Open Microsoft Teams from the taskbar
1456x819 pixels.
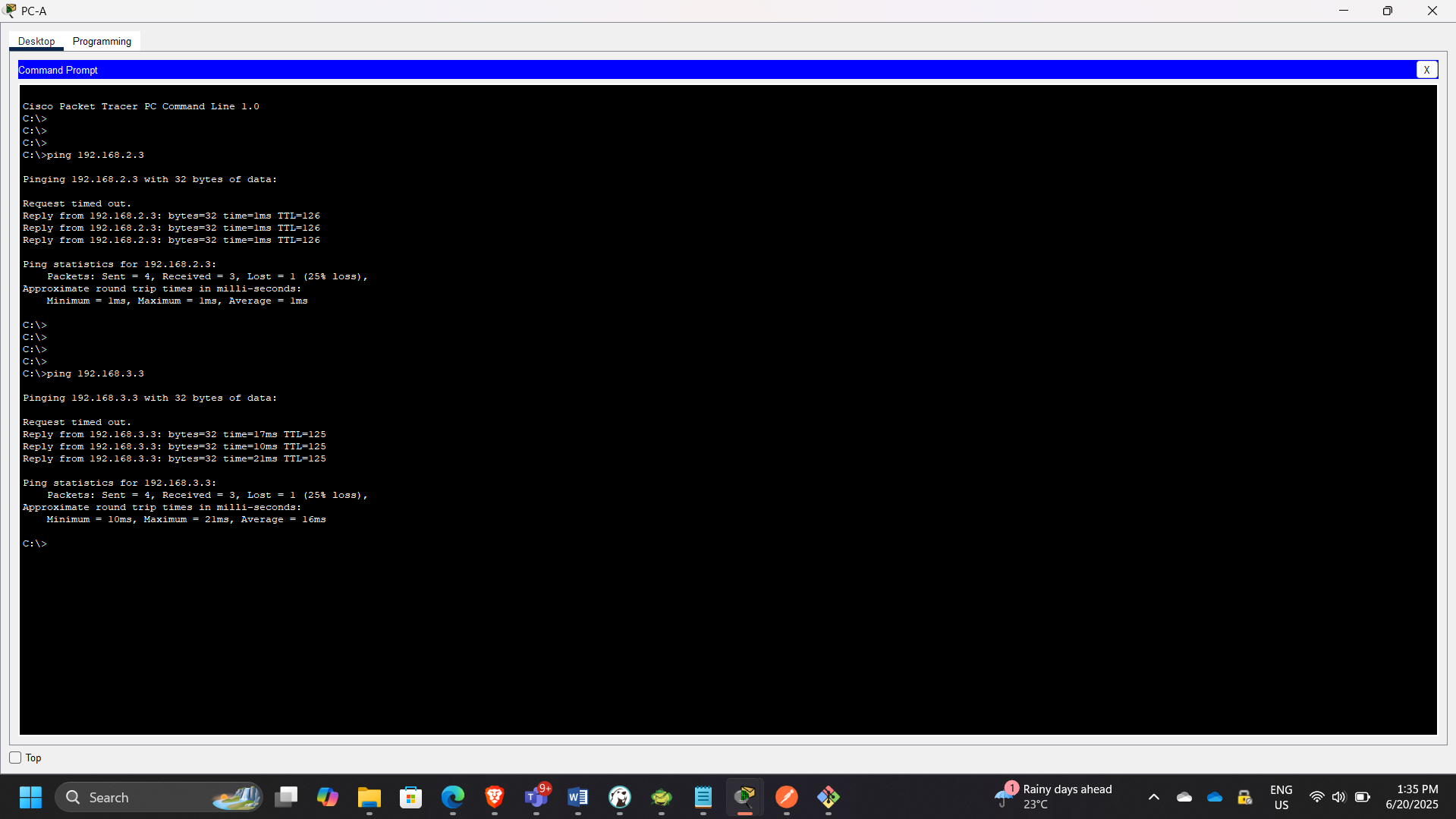coord(536,797)
